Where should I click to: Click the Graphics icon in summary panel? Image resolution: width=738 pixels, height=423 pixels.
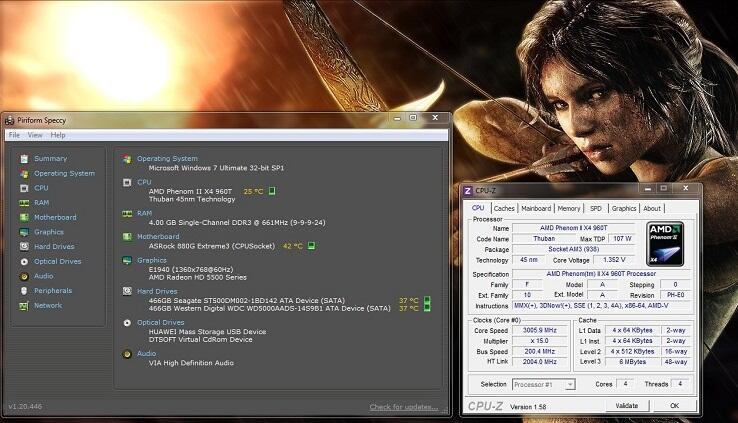[127, 260]
